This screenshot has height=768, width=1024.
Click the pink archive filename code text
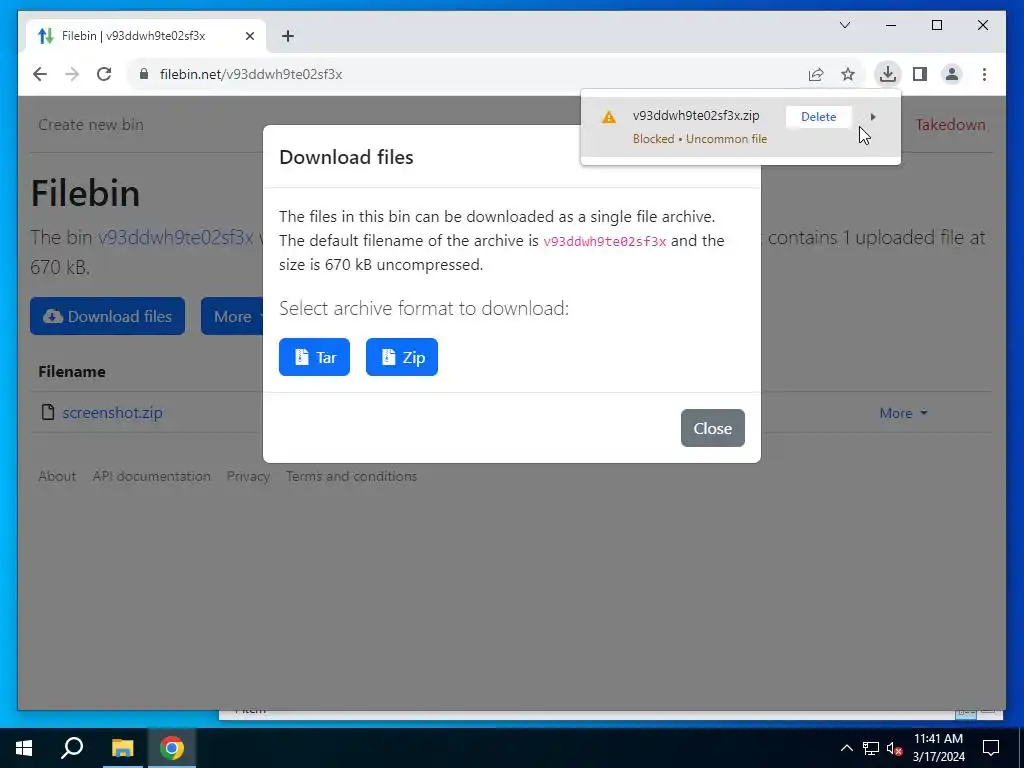coord(605,241)
